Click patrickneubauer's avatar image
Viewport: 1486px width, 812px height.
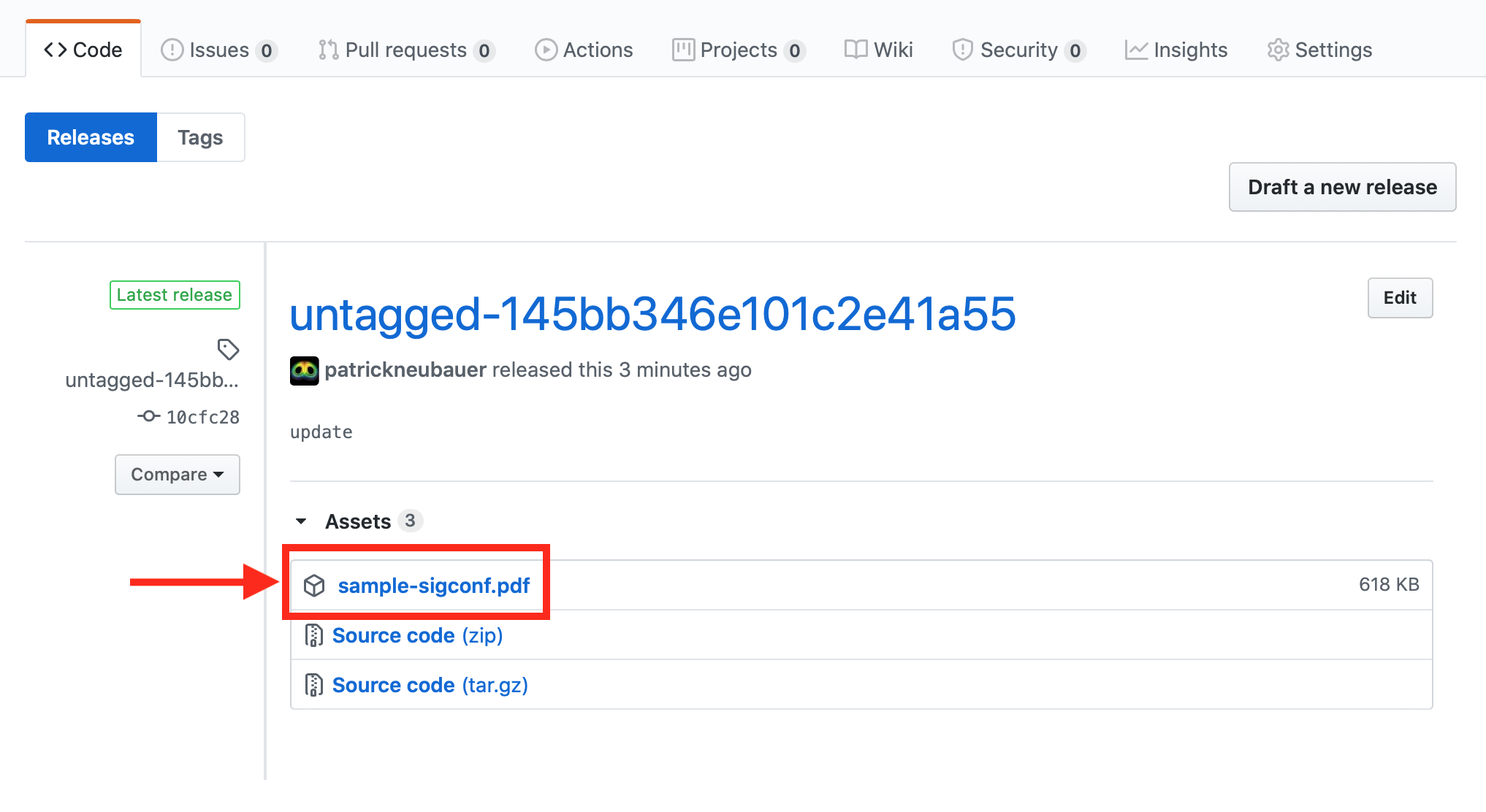coord(304,370)
